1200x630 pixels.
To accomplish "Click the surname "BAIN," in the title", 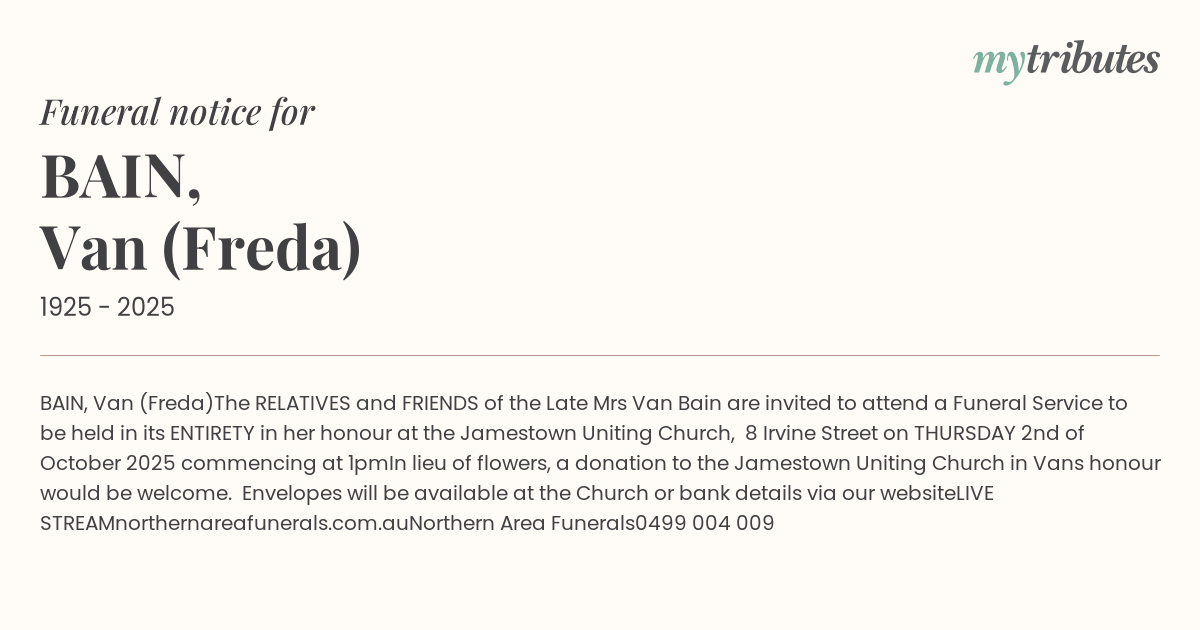I will pos(121,177).
